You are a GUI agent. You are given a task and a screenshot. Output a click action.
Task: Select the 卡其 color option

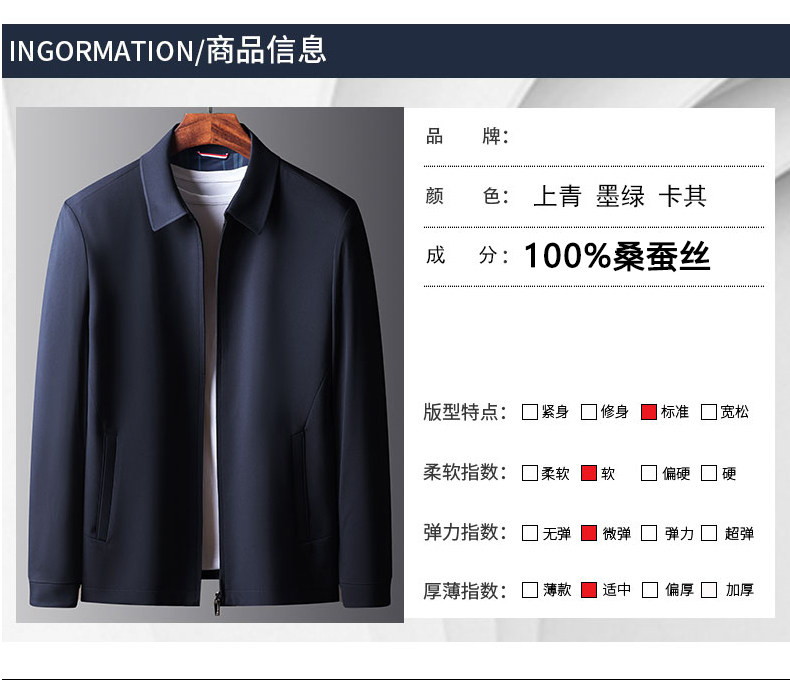[x=683, y=196]
